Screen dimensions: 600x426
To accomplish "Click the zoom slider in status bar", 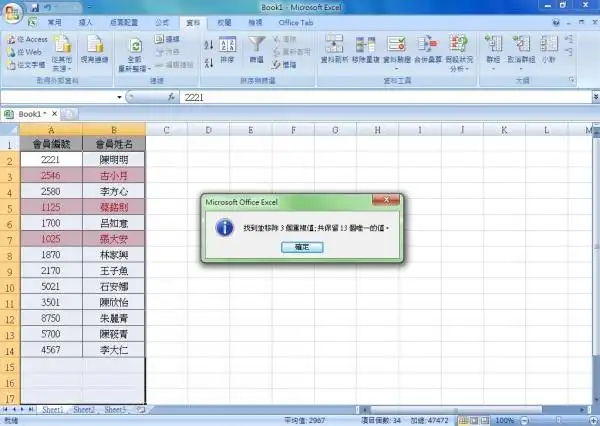I will 560,421.
